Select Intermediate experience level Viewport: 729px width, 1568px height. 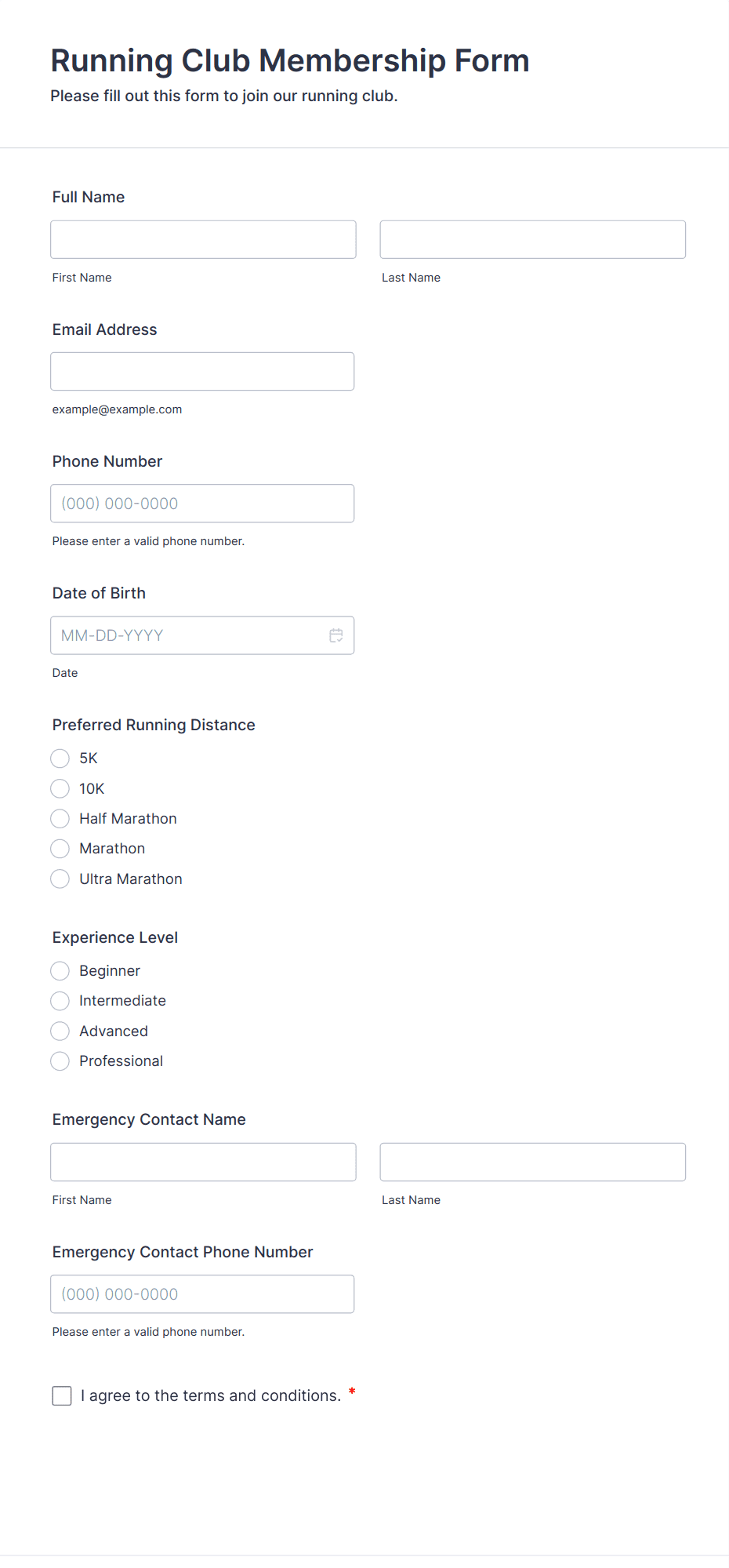coord(60,1001)
